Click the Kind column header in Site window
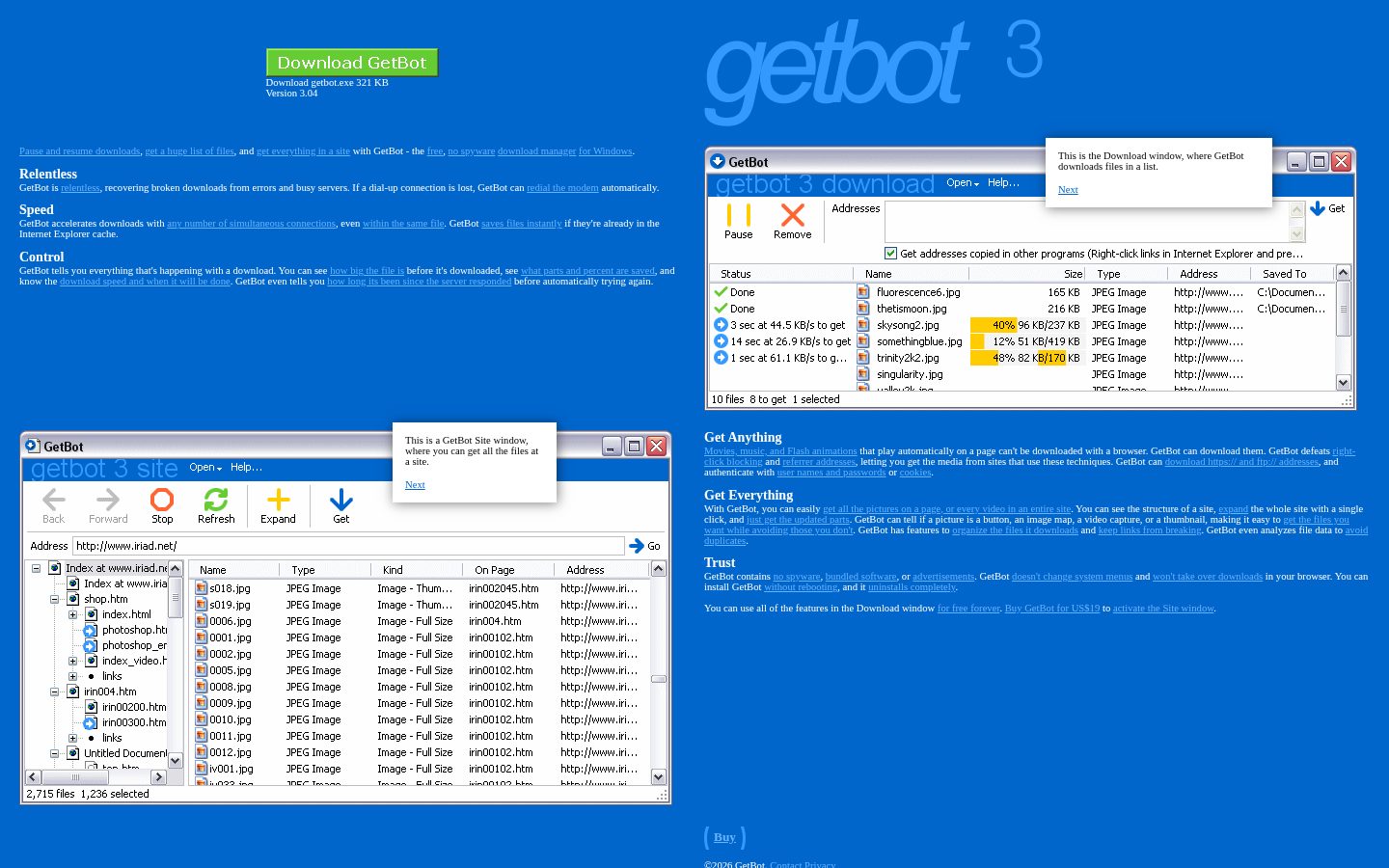The image size is (1389, 868). [418, 570]
